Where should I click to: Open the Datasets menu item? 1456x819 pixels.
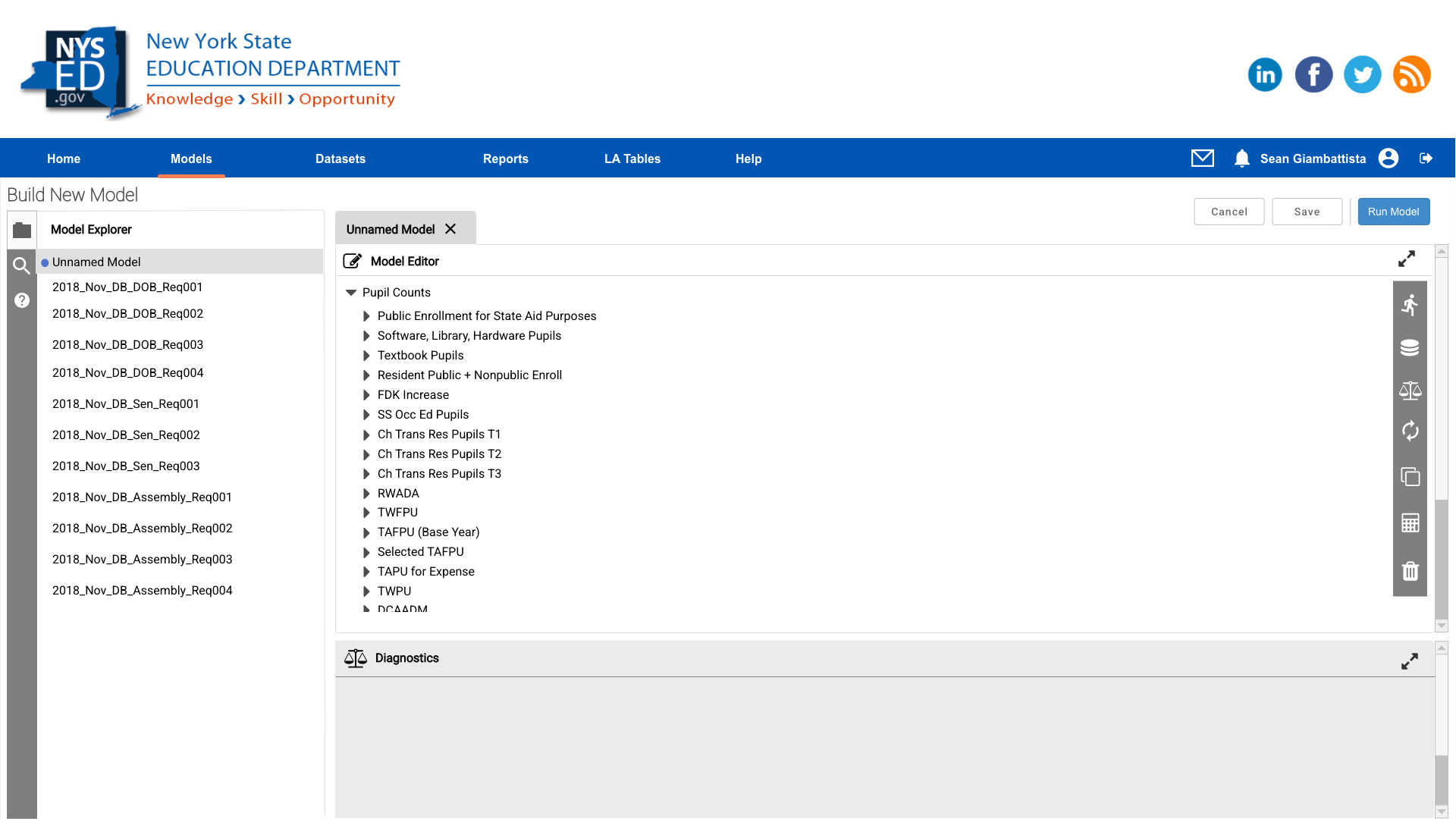pyautogui.click(x=340, y=159)
